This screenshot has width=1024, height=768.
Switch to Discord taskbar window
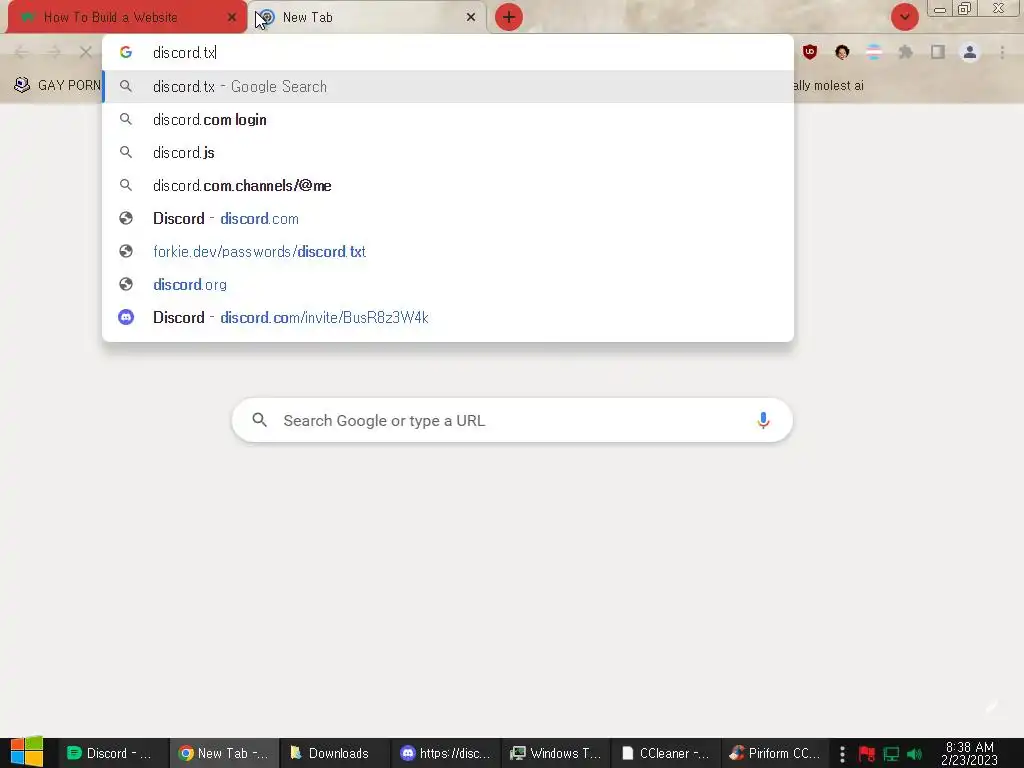tap(113, 753)
